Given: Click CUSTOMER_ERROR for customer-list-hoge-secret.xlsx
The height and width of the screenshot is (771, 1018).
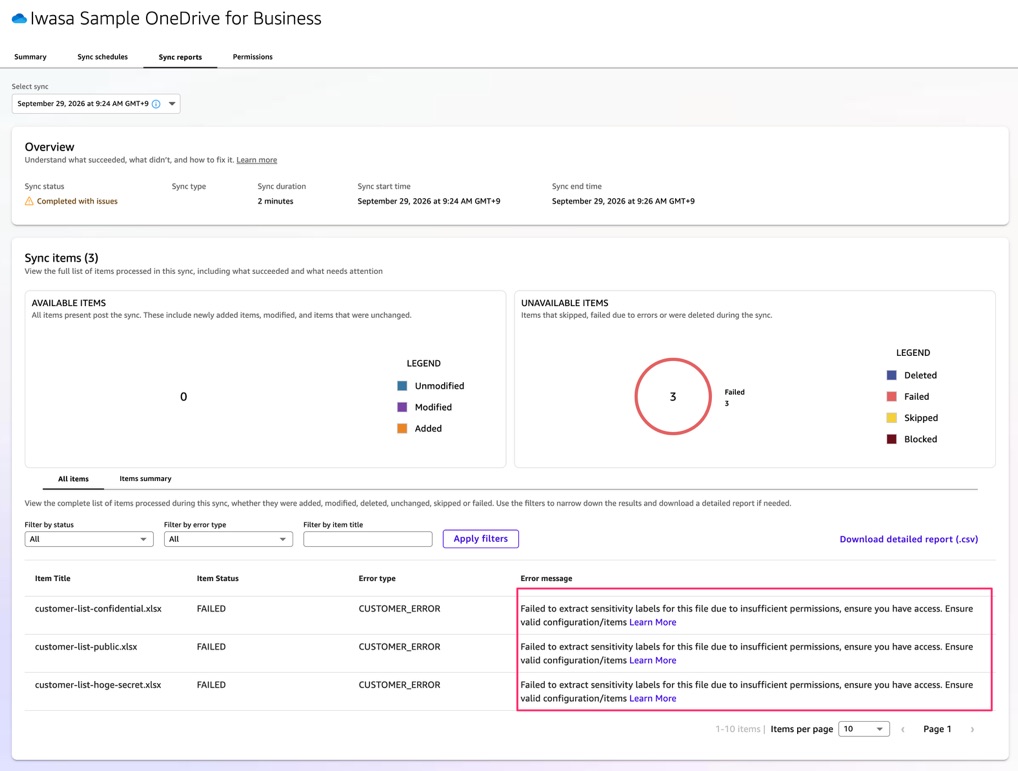Looking at the screenshot, I should 399,685.
